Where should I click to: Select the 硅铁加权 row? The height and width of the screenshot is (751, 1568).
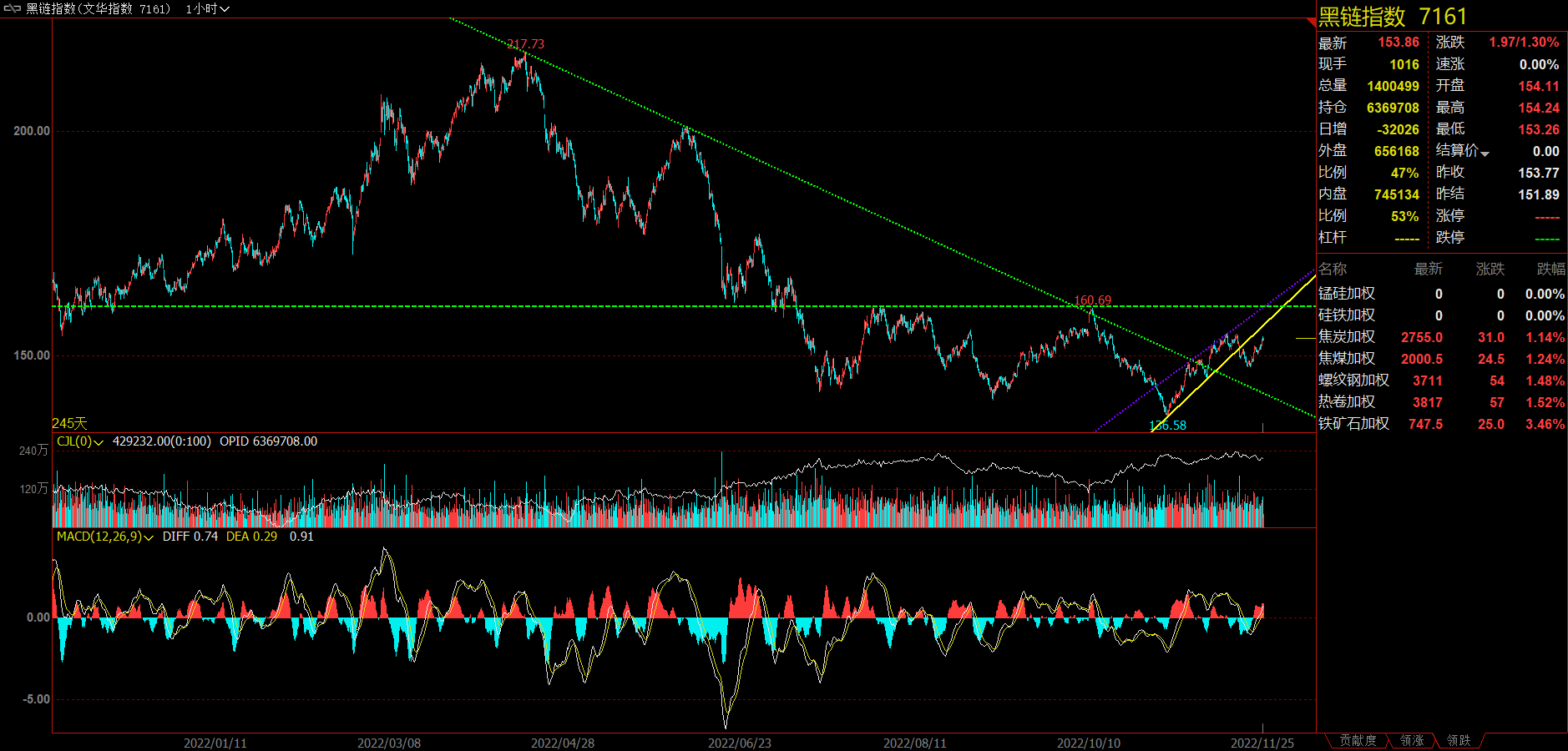pos(1442,315)
